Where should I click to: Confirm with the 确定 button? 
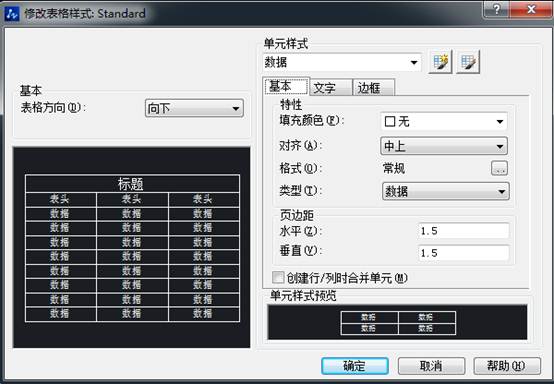355,366
